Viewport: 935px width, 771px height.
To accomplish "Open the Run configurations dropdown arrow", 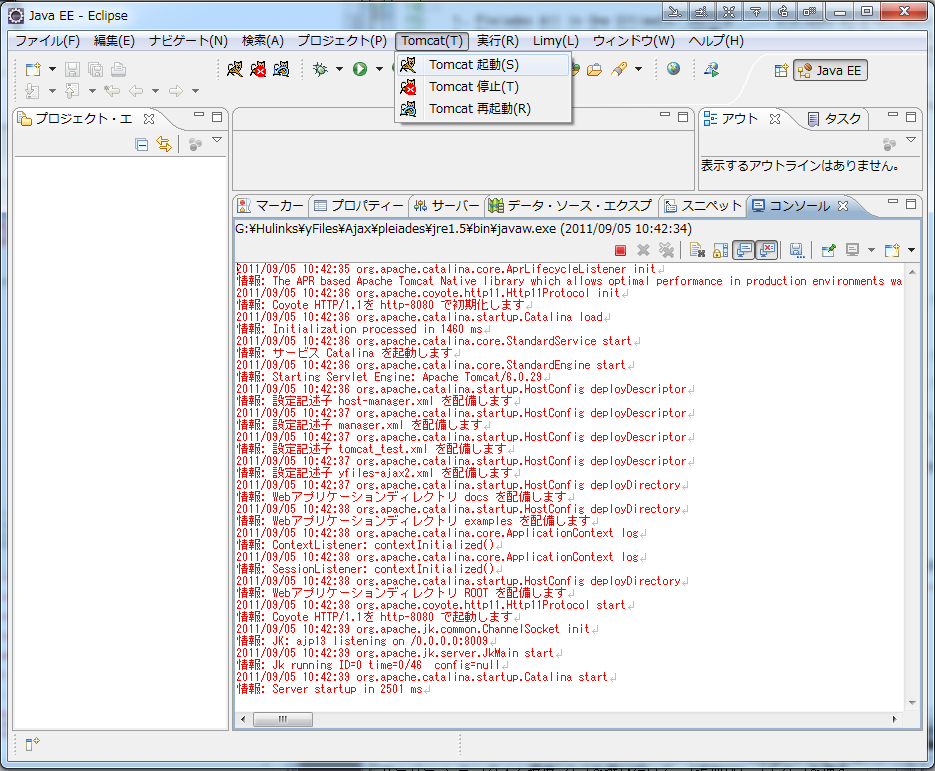I will [x=379, y=69].
